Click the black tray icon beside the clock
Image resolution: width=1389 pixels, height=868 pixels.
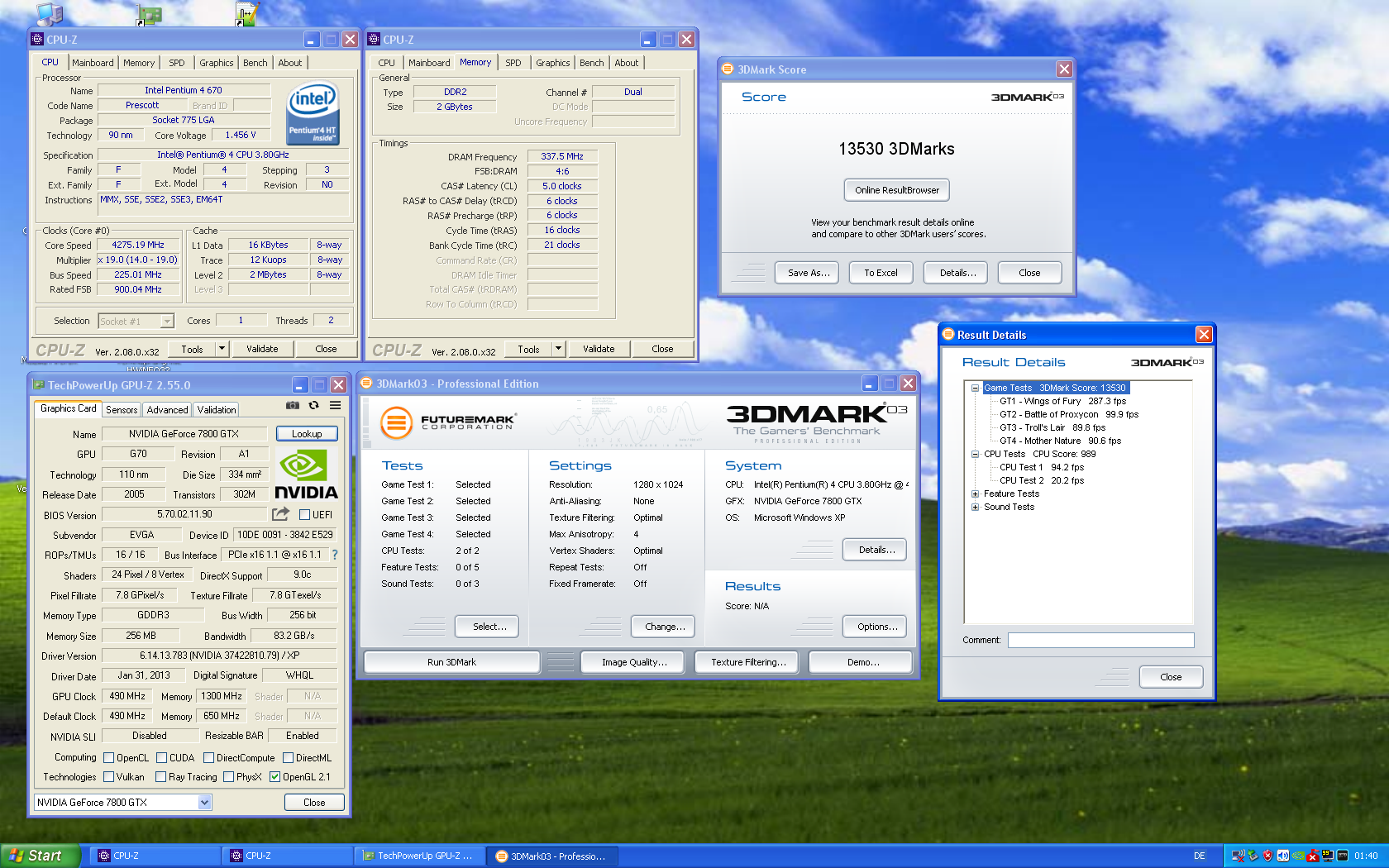(x=1342, y=856)
